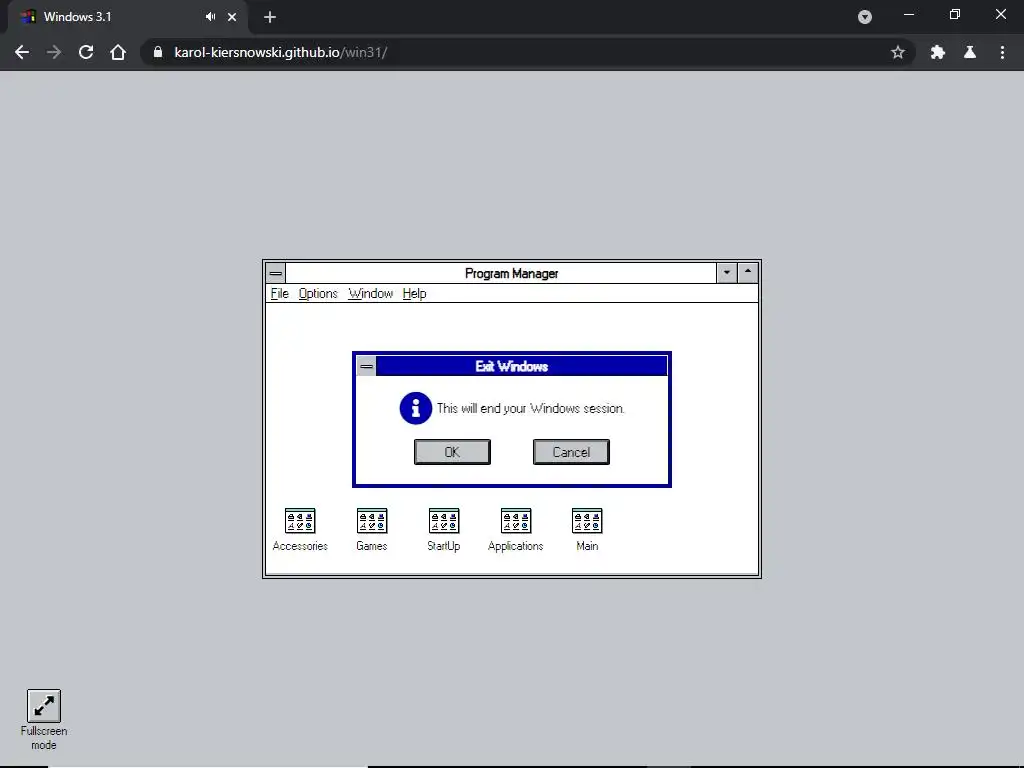View site security lock icon
Screen dimensions: 1024x768
click(157, 52)
